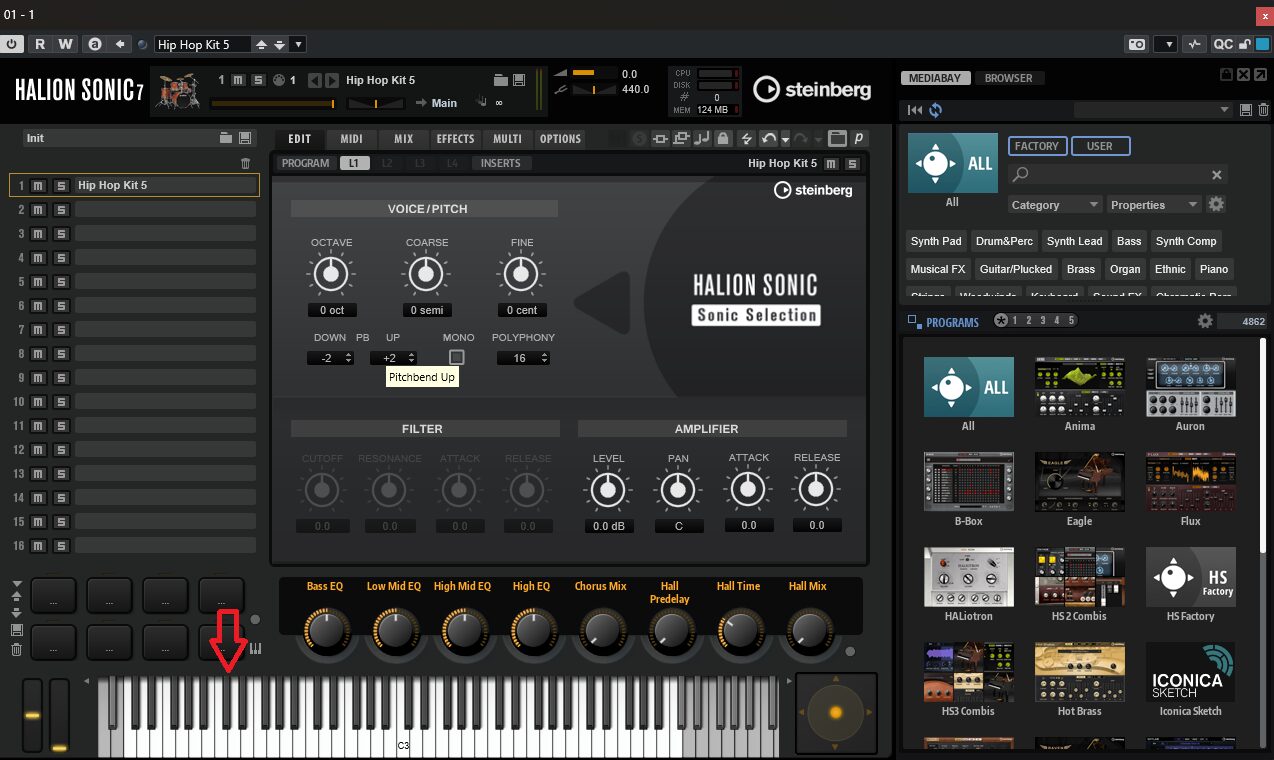Click the MediaBay refresh arrows icon
This screenshot has width=1274, height=760.
935,110
